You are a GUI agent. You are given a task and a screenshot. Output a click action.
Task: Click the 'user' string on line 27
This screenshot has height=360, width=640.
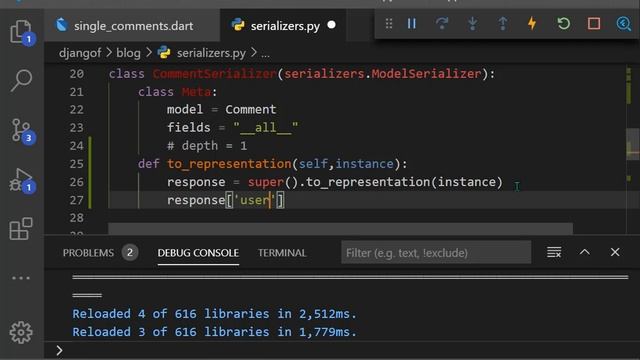255,200
